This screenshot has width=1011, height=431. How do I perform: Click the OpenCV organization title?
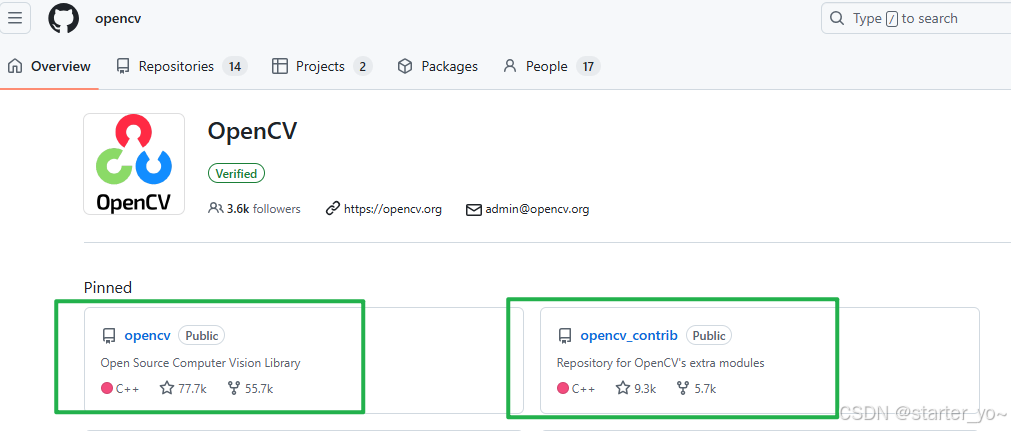pos(252,132)
